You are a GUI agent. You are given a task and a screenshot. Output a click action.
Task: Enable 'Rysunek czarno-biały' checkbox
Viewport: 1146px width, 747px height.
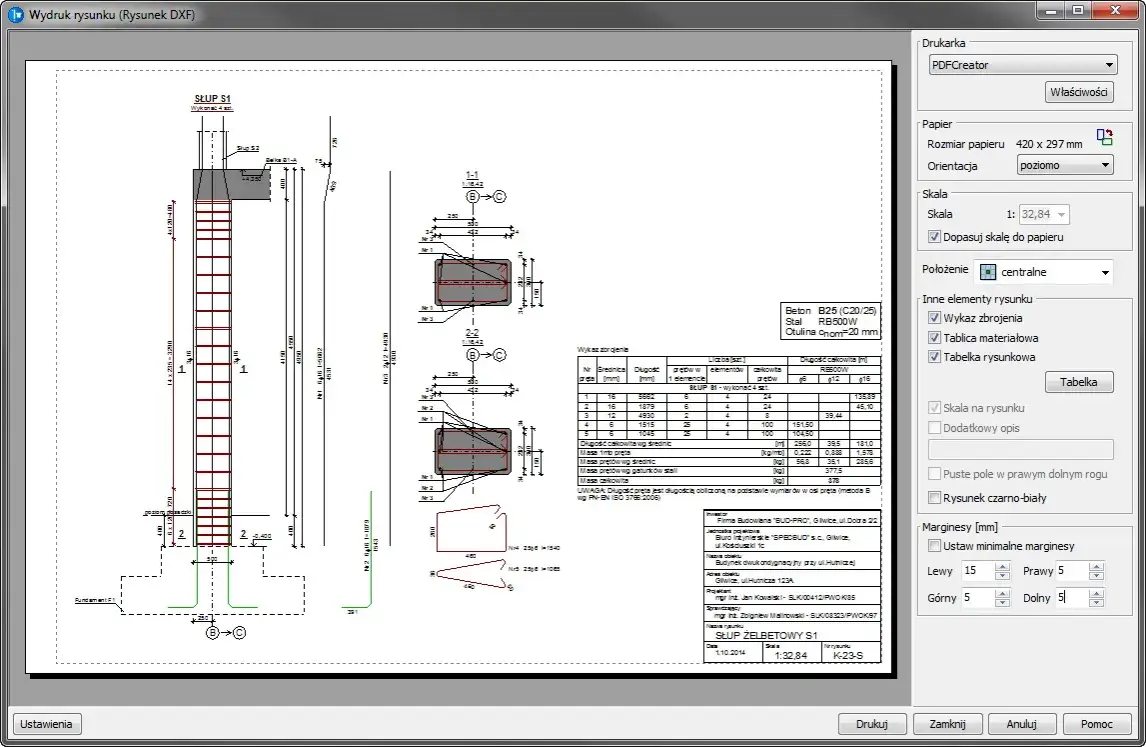coord(934,498)
